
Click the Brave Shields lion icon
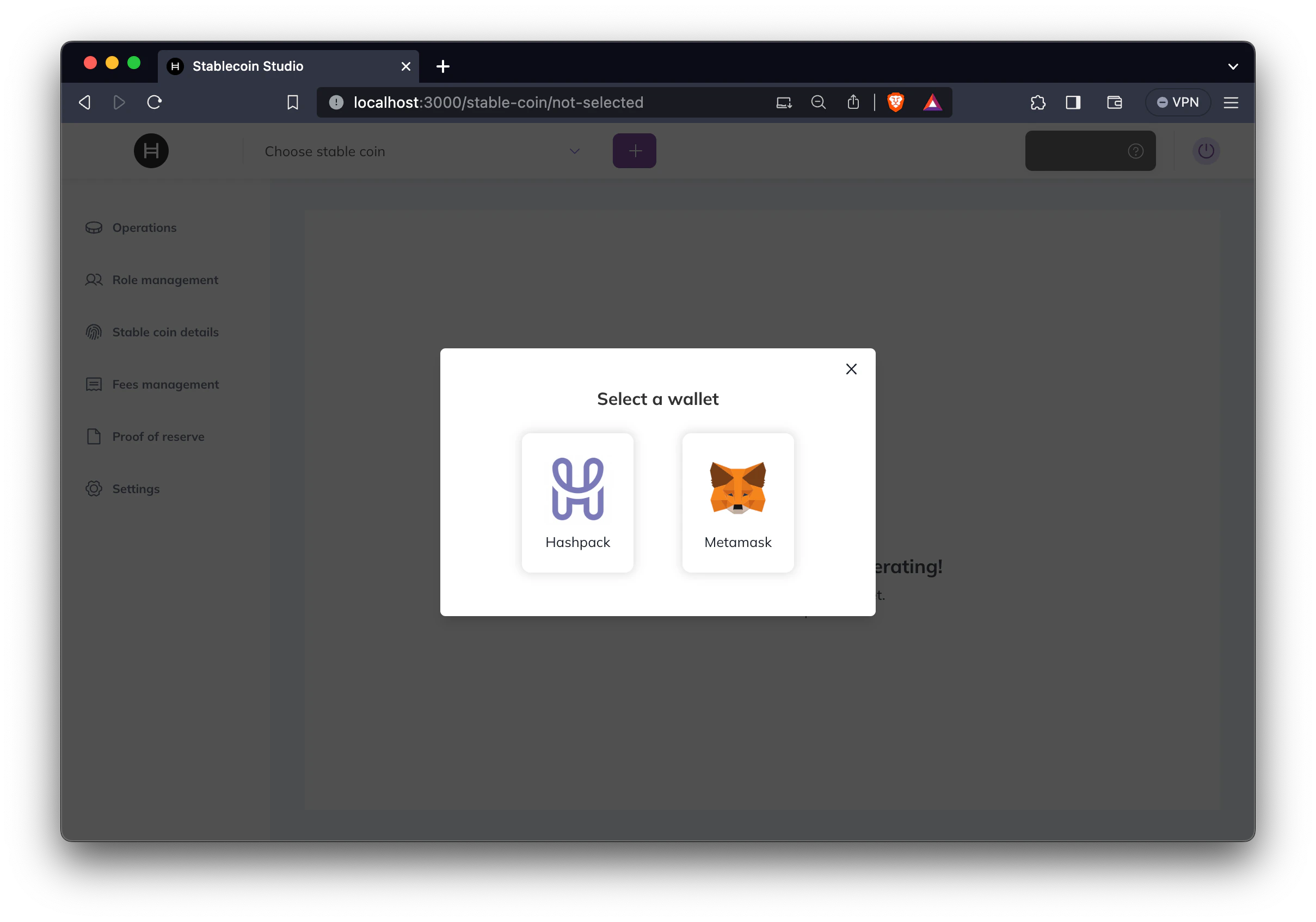click(895, 102)
